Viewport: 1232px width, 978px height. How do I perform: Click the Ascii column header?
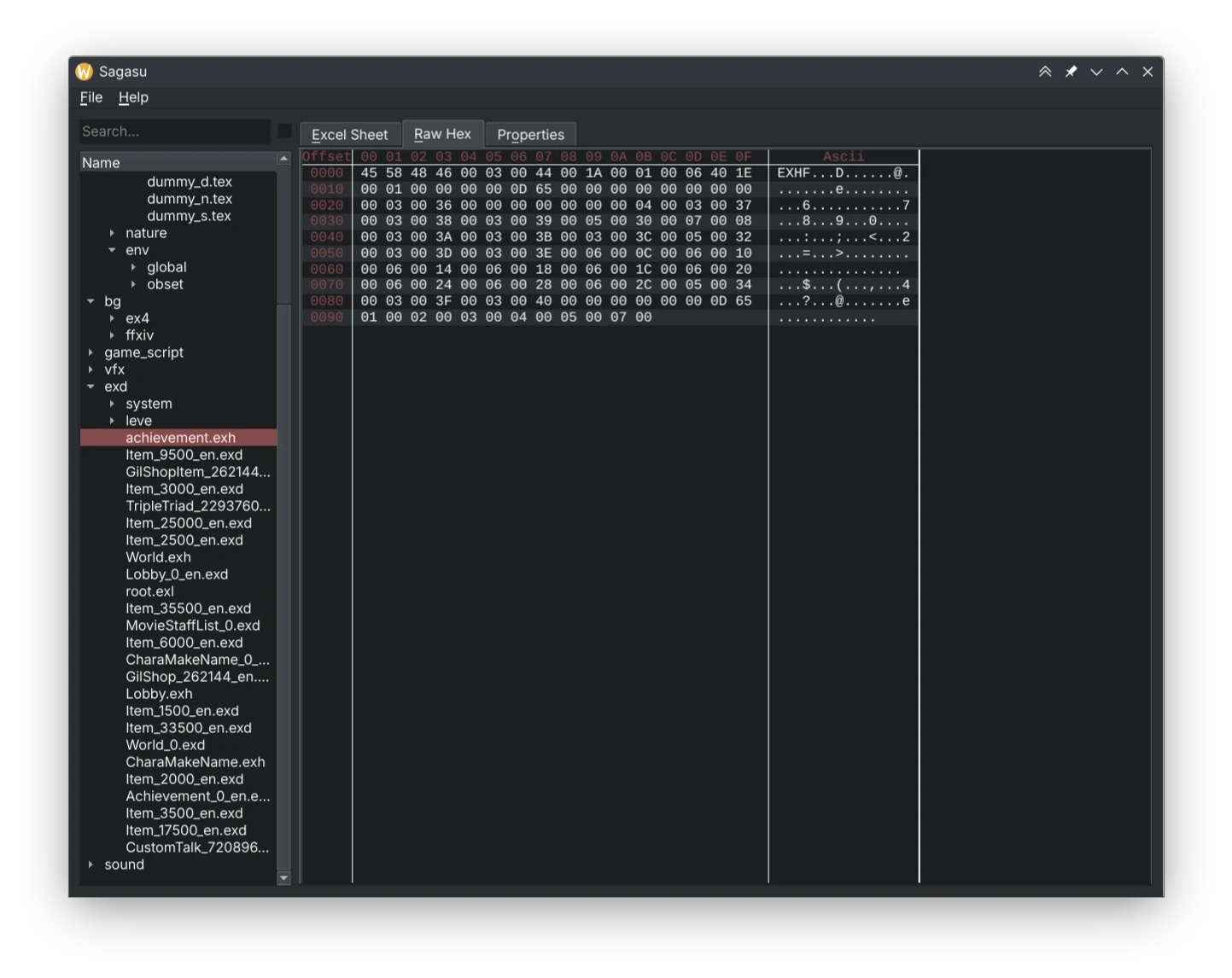[844, 157]
